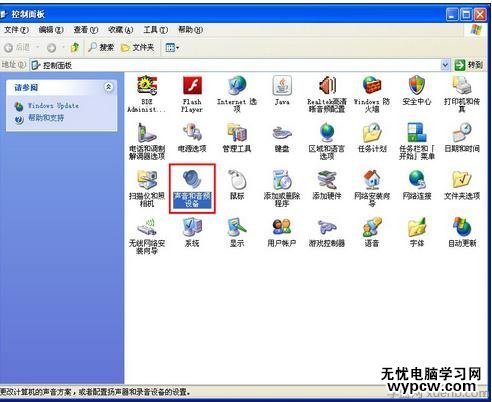Click the 转到 go button
This screenshot has width=492, height=402.
pos(469,65)
